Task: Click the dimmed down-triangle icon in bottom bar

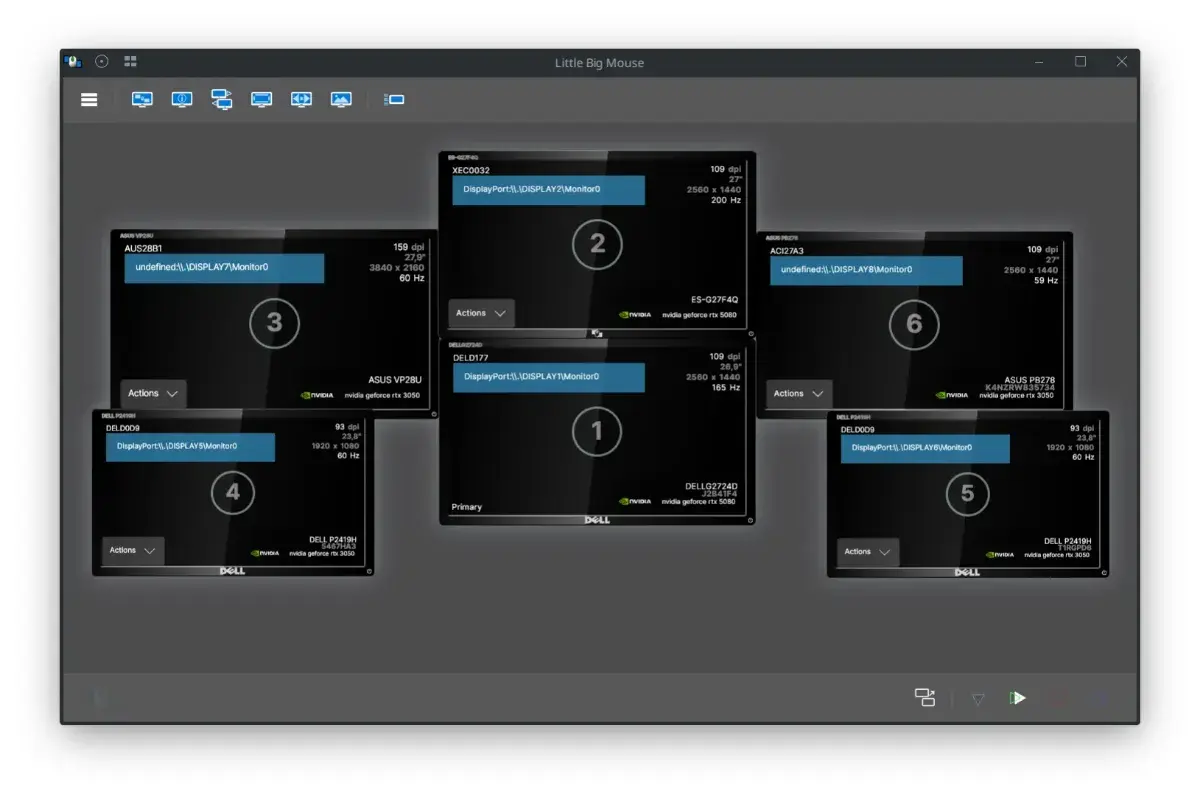Action: coord(978,699)
